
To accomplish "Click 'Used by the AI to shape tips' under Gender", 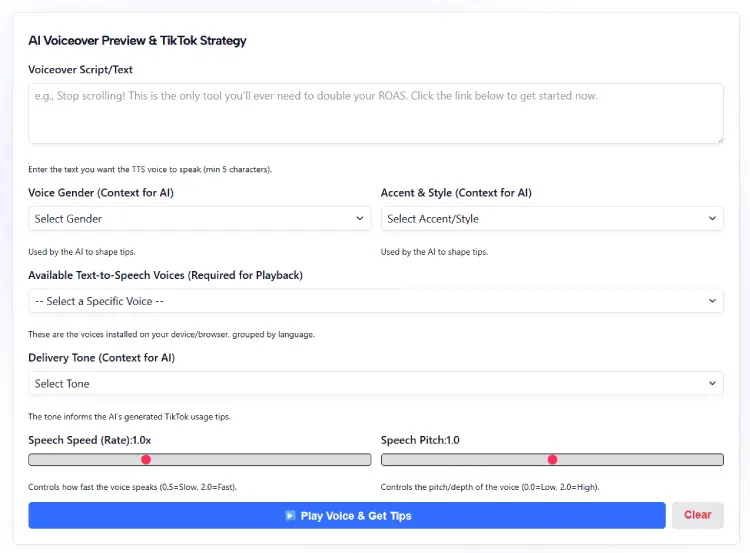I will 82,252.
